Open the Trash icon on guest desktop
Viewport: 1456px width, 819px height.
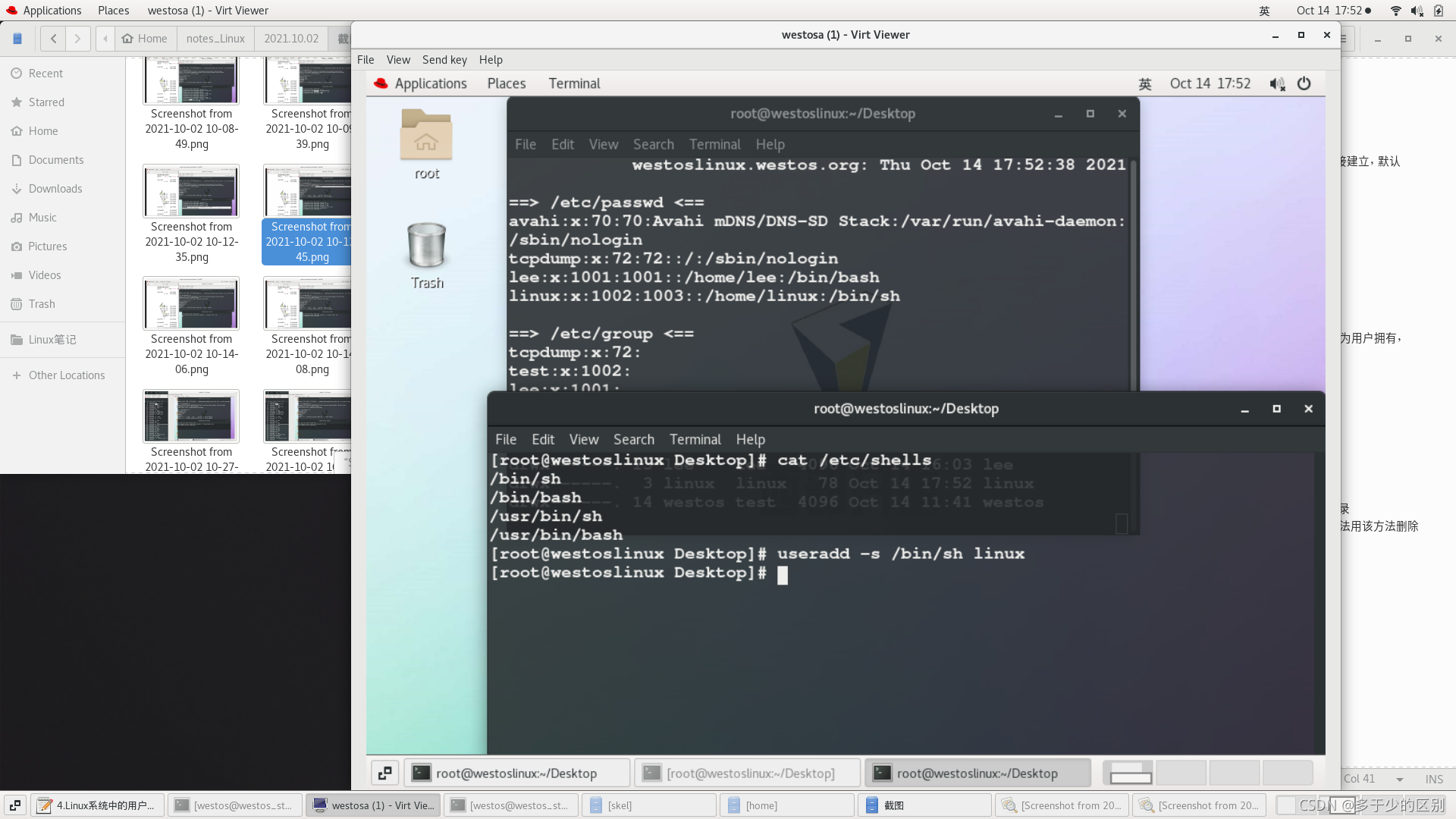[427, 246]
